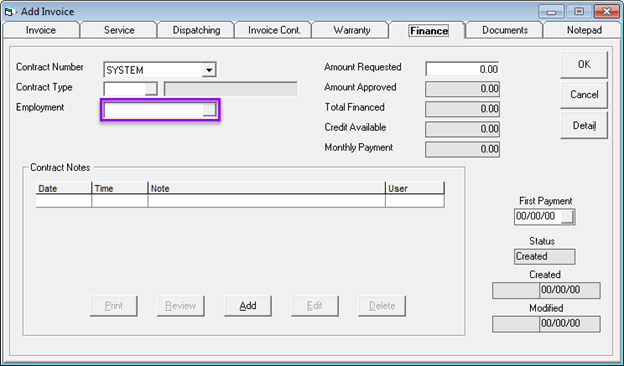
Task: Close the Add Invoice window
Action: (x=607, y=12)
